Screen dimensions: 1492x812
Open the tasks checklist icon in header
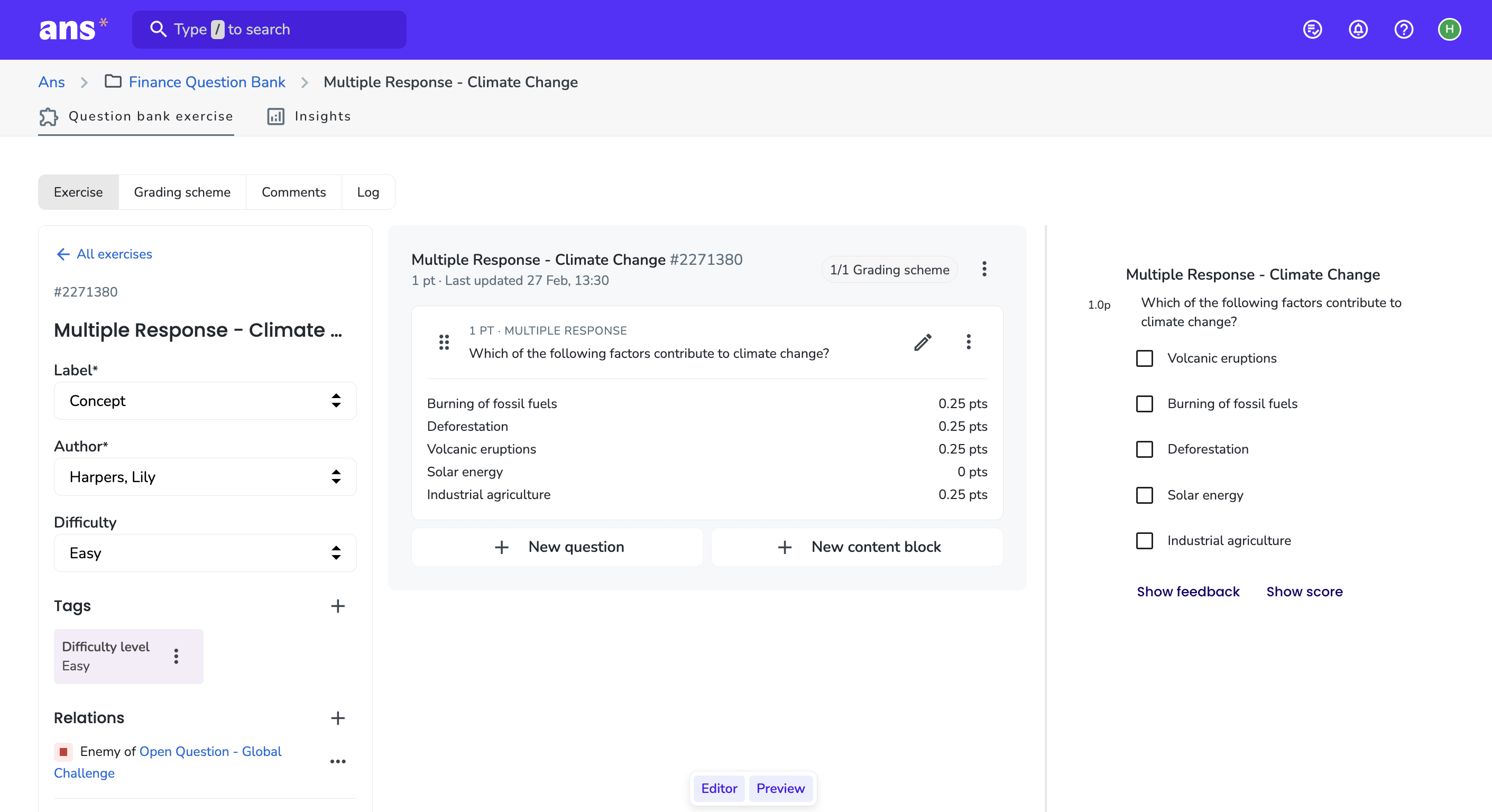coord(1312,29)
